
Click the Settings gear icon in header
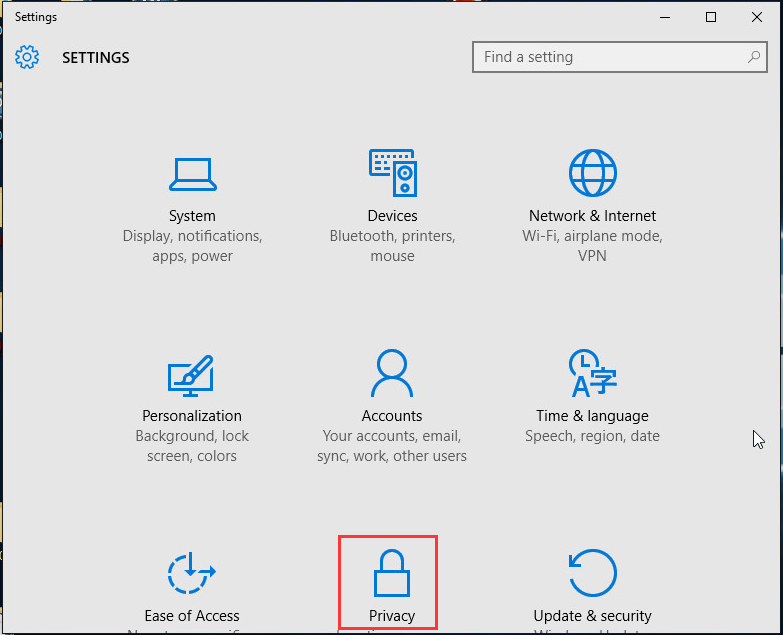27,57
